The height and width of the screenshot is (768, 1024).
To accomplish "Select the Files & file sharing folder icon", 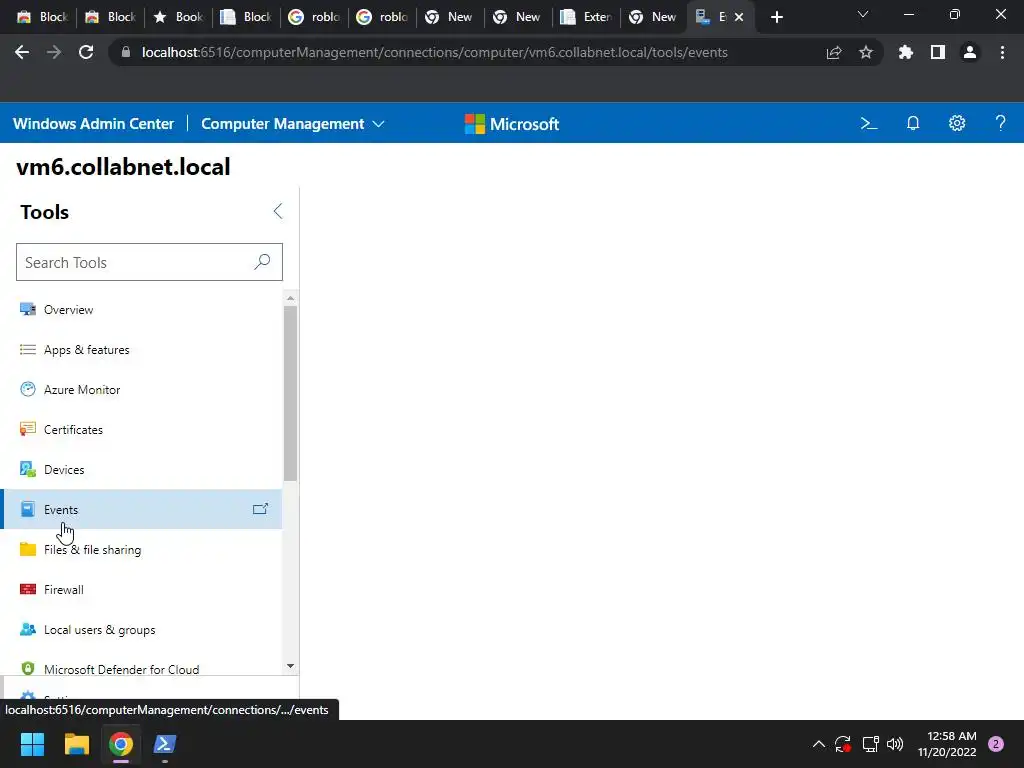I will (x=27, y=549).
